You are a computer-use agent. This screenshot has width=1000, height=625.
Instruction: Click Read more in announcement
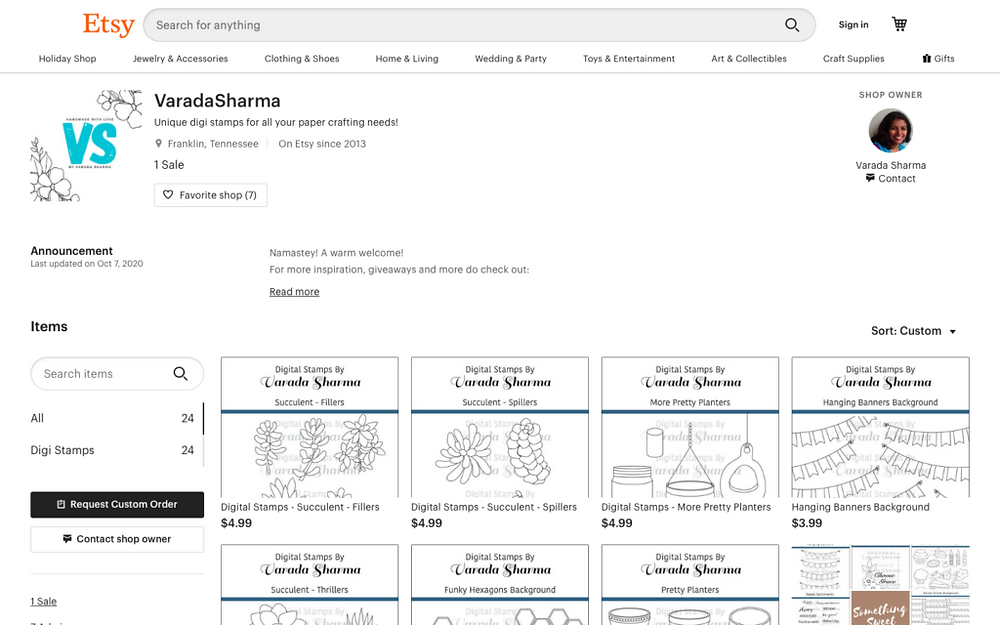[294, 291]
